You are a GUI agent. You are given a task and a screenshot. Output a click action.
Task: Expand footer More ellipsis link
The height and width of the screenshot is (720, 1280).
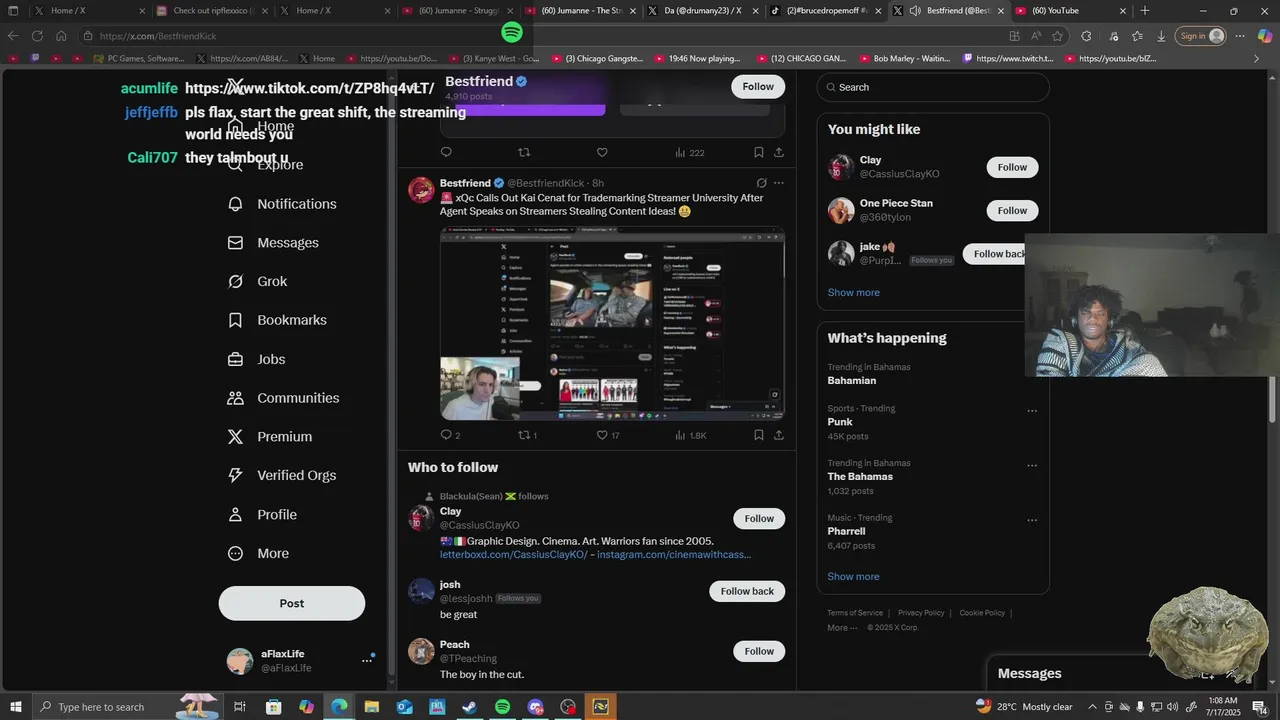[843, 628]
